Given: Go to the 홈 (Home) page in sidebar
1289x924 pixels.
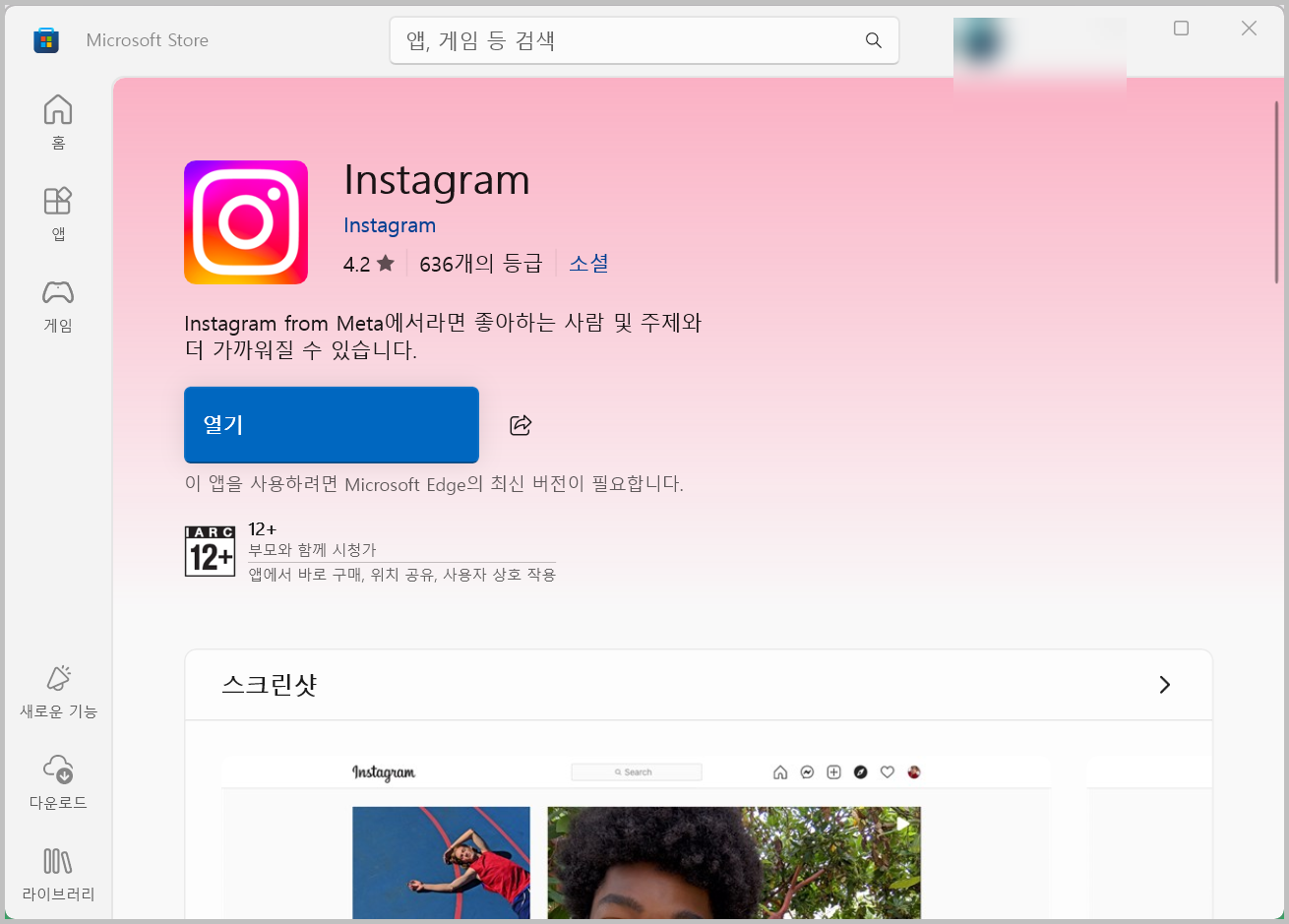Looking at the screenshot, I should point(58,121).
